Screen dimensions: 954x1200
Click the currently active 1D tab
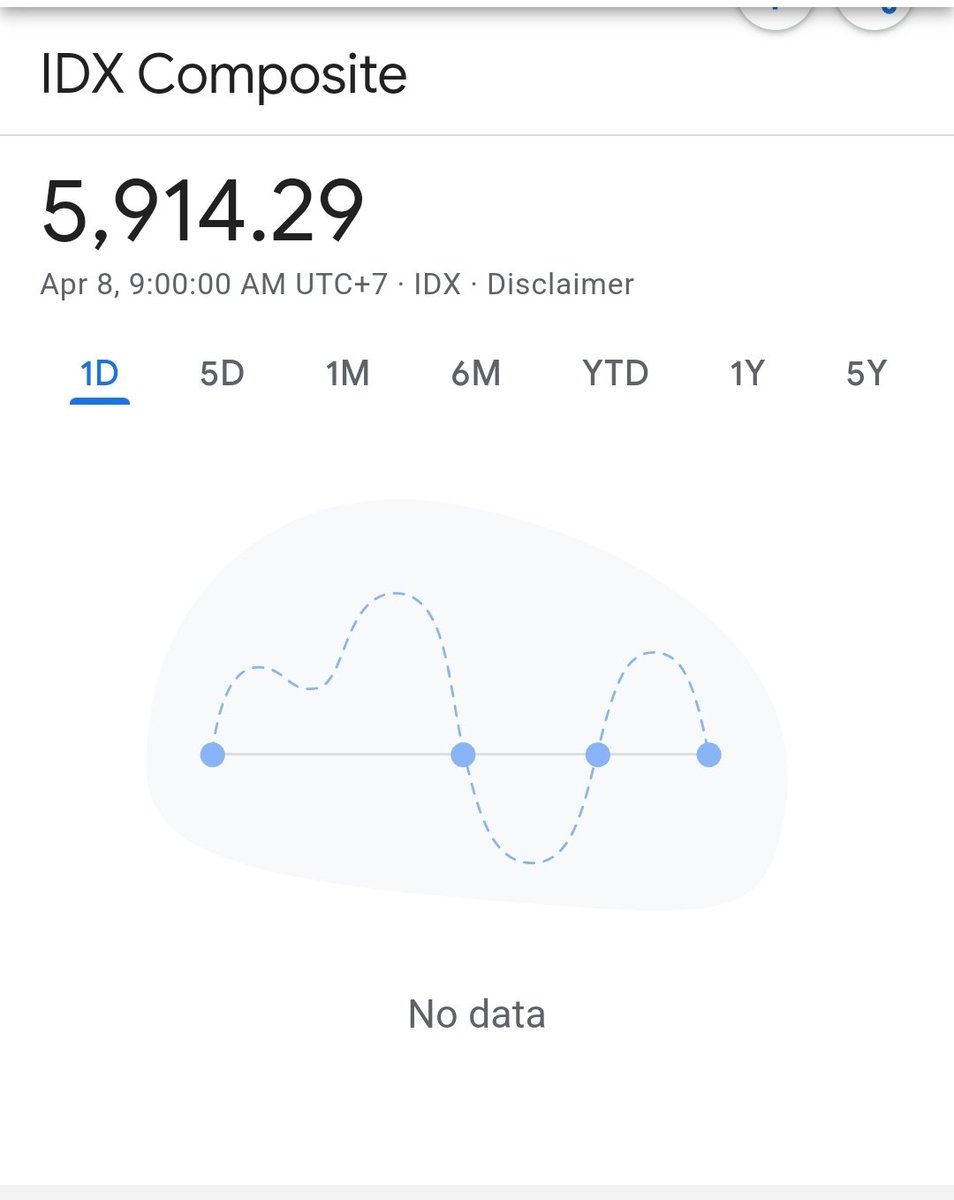[101, 373]
